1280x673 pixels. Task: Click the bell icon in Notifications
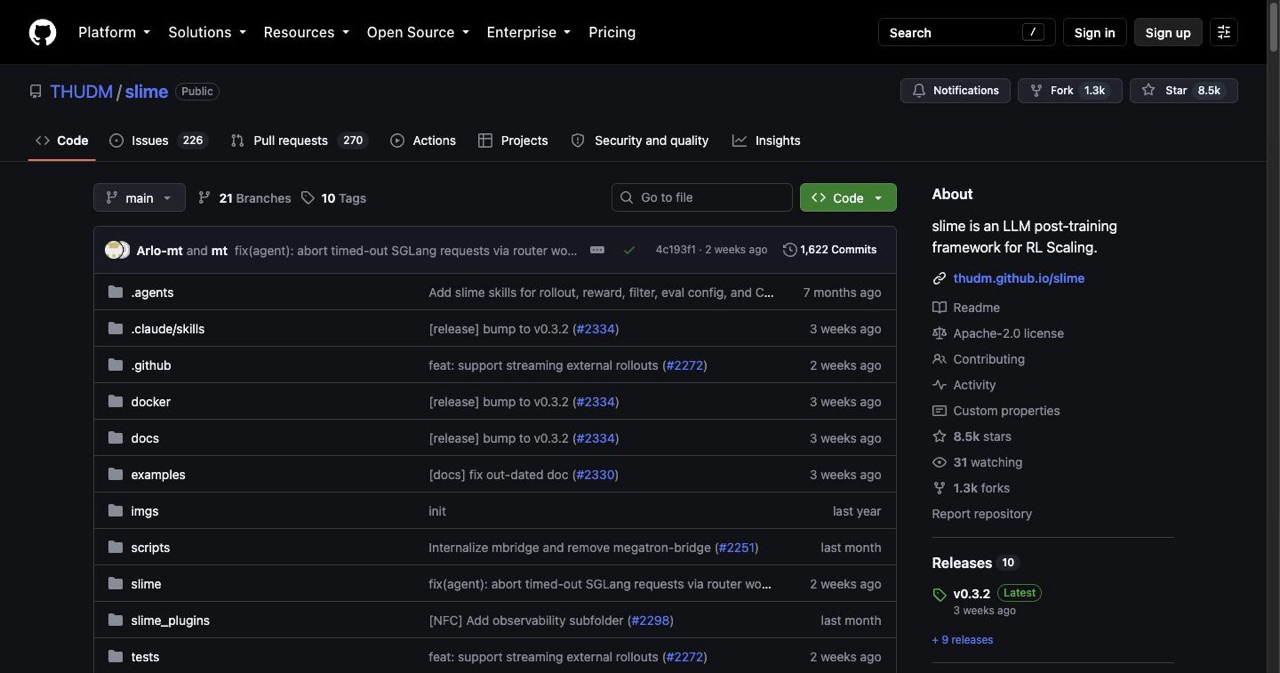(919, 90)
